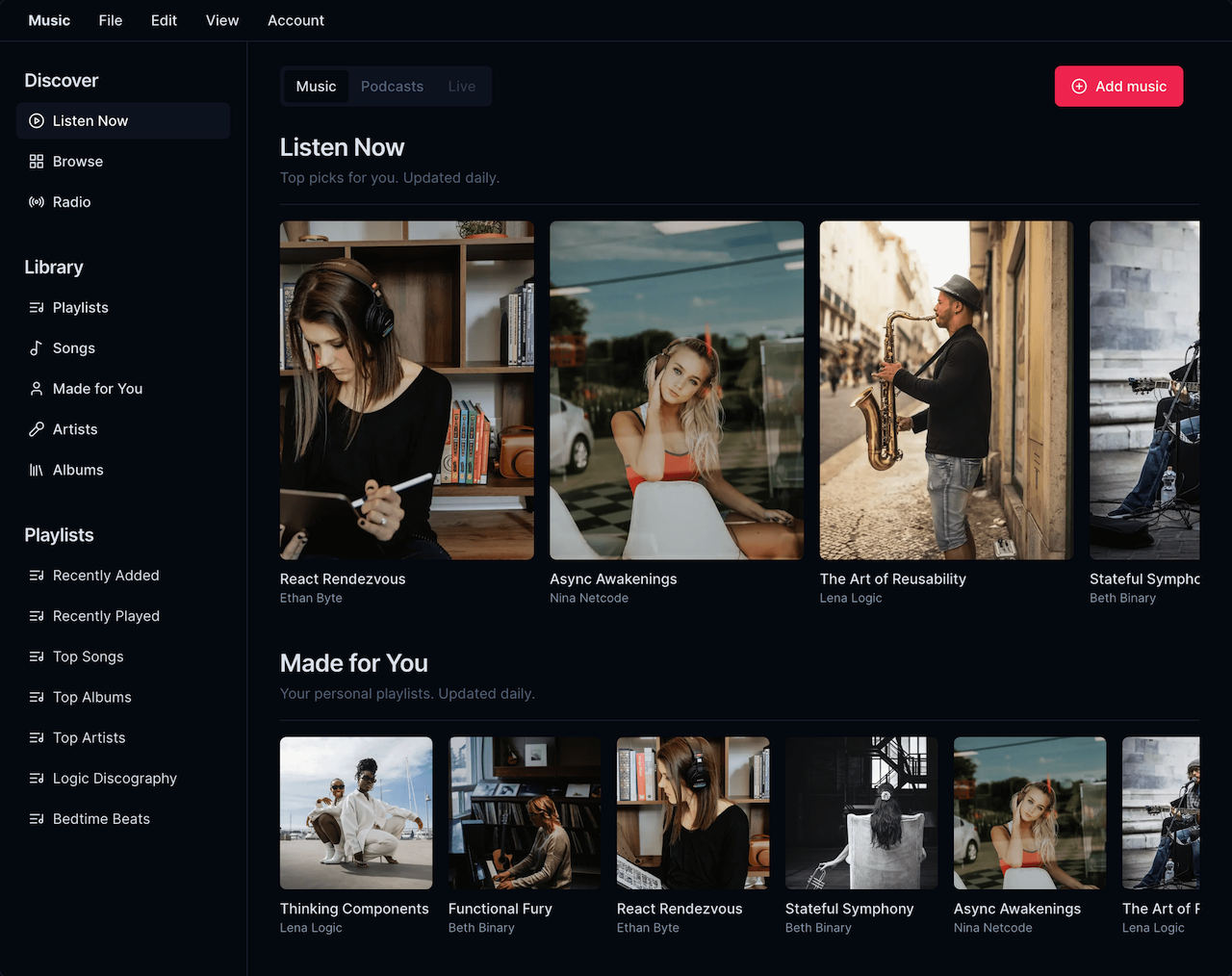Open the Bedtime Beats playlist

100,818
